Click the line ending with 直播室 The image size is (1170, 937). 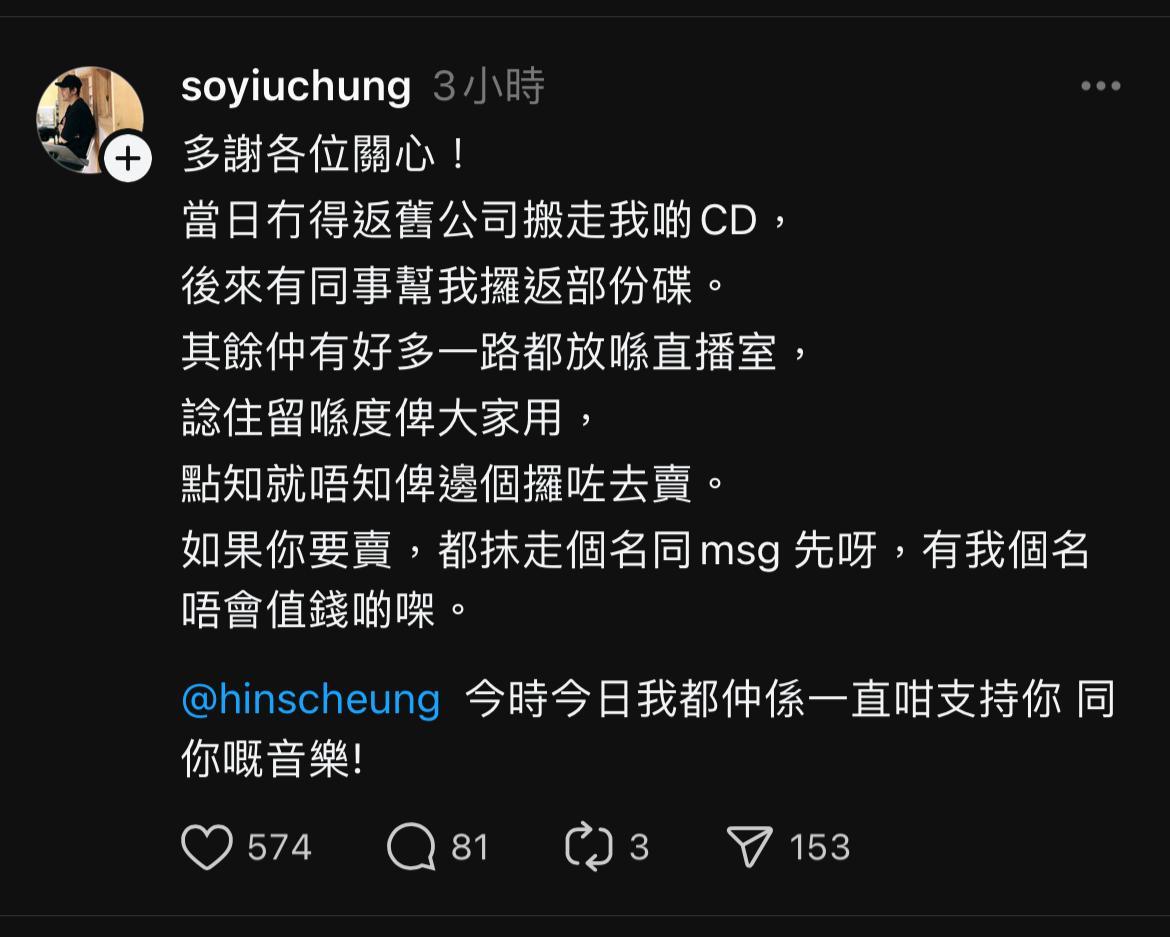point(494,352)
